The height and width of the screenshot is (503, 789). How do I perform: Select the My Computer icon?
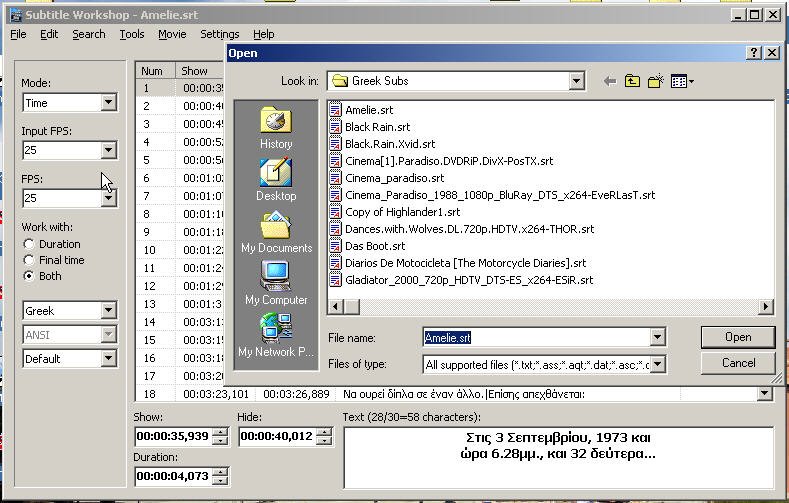click(276, 283)
